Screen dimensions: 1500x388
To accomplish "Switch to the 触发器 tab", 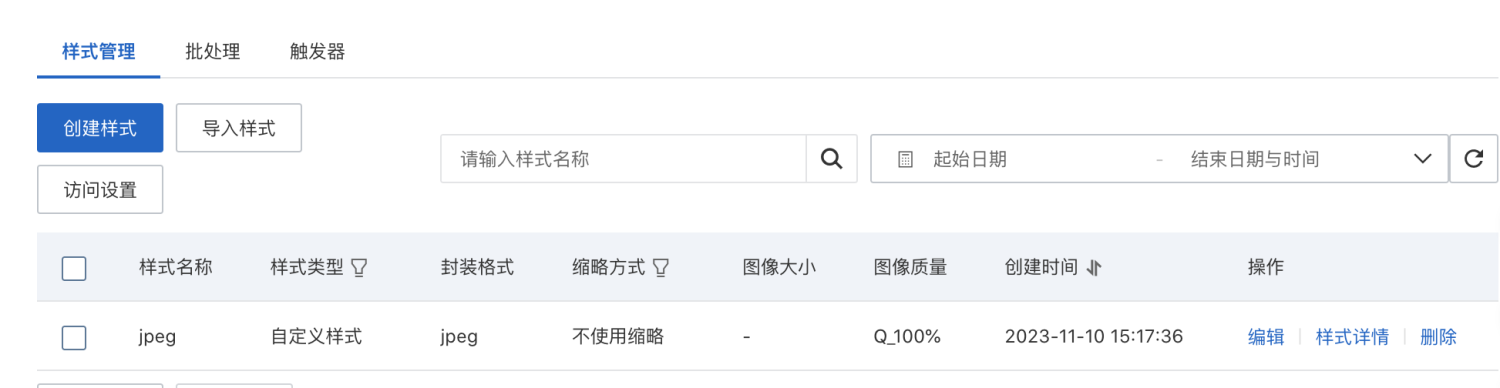I will (318, 52).
